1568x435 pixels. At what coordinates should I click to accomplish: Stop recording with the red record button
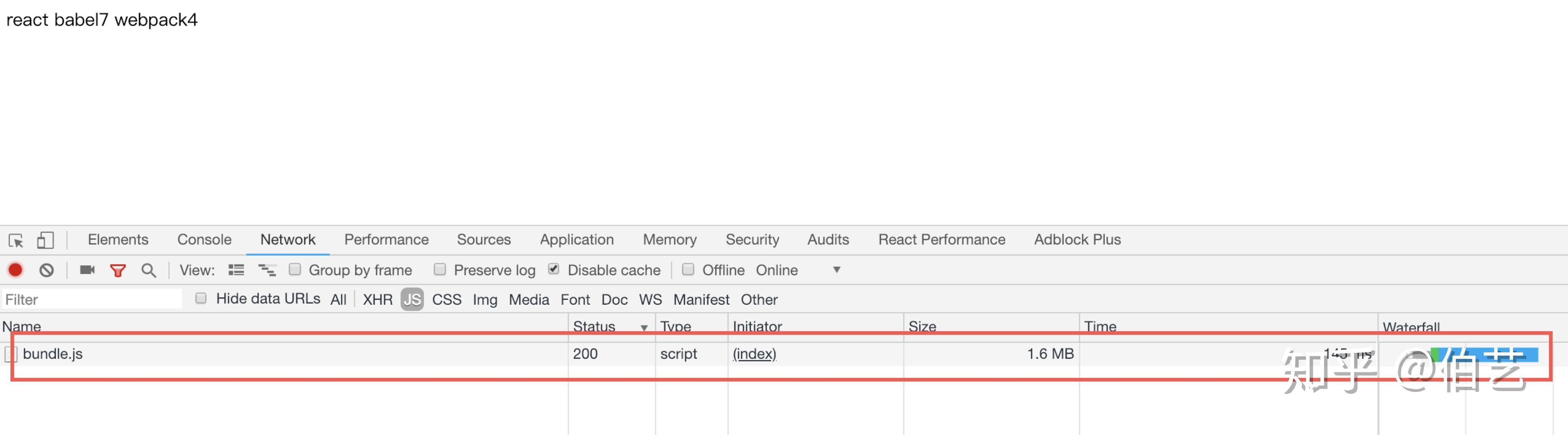click(15, 270)
